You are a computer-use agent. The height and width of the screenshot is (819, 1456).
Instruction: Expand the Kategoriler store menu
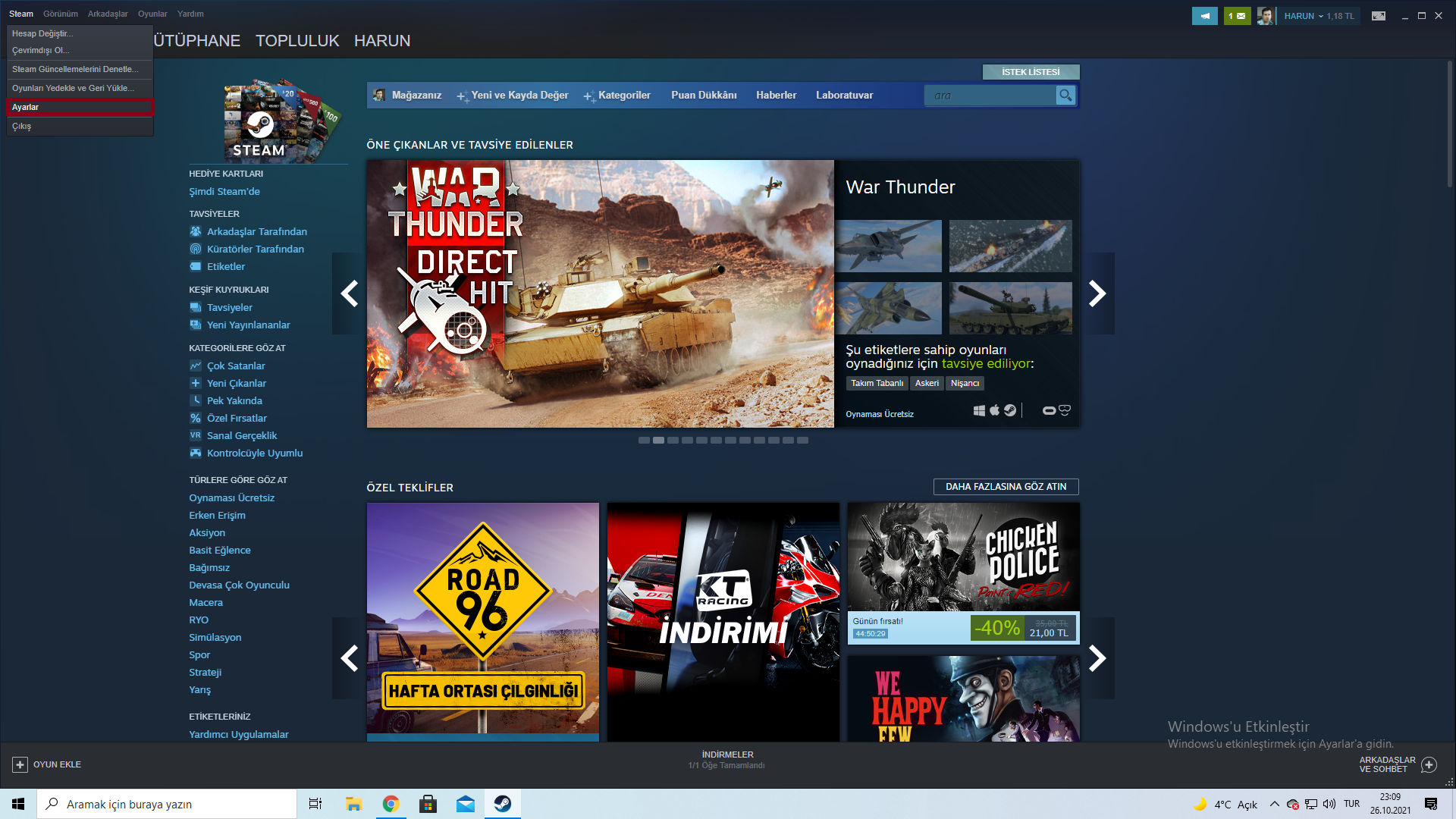[623, 96]
